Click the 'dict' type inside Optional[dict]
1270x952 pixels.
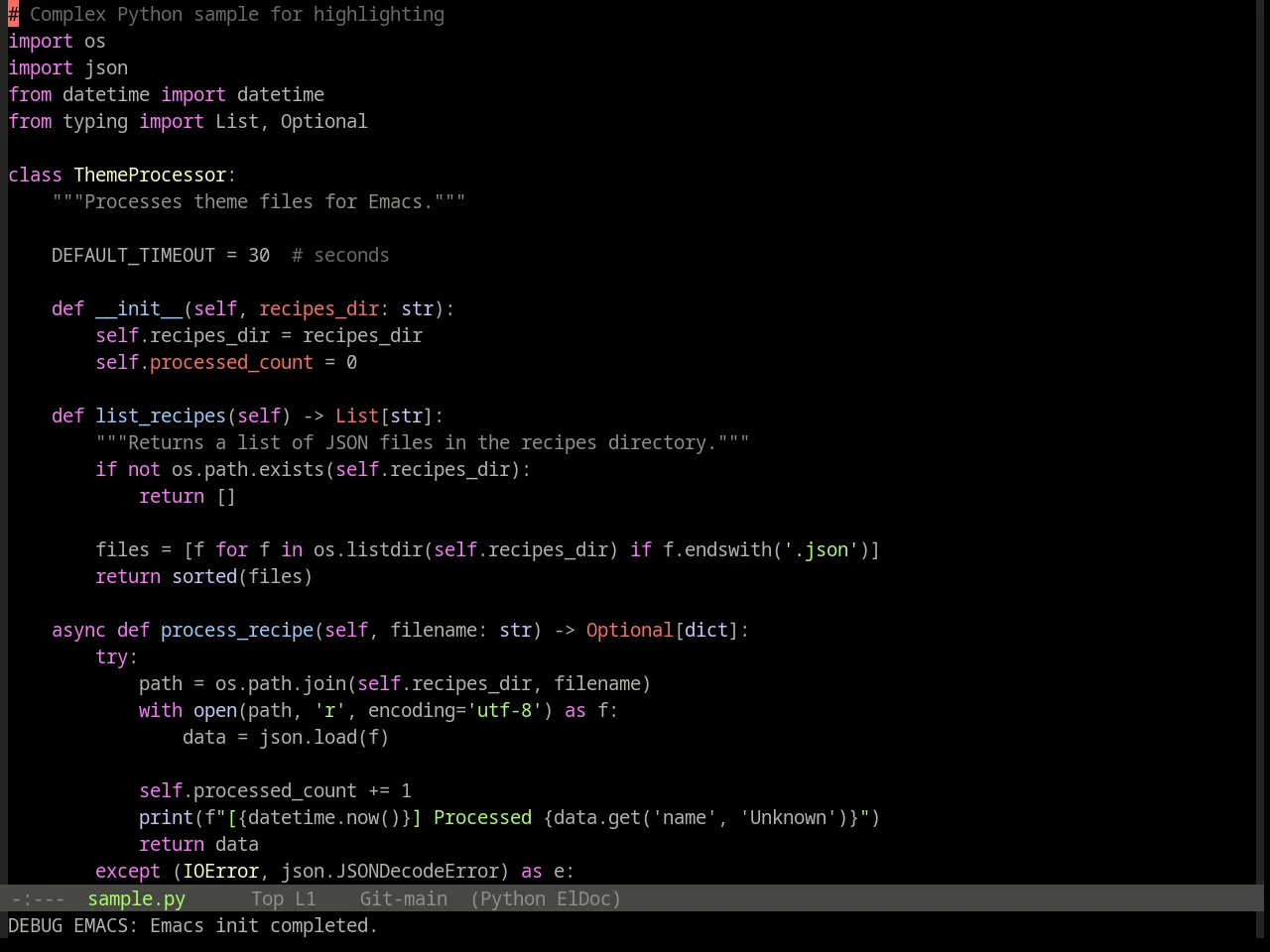705,630
